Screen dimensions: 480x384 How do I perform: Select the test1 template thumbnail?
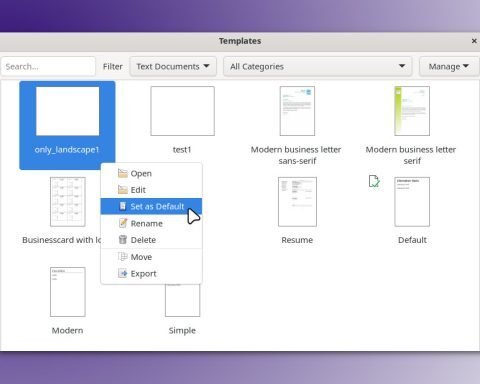(182, 111)
